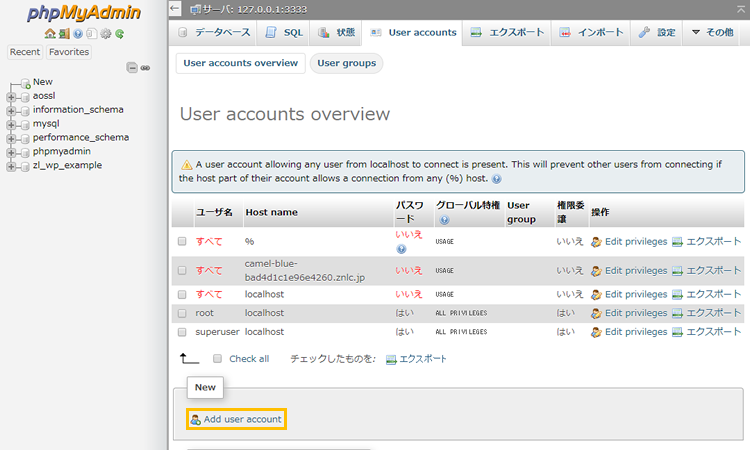
Task: Click the logout door icon in the sidebar
Action: point(64,34)
